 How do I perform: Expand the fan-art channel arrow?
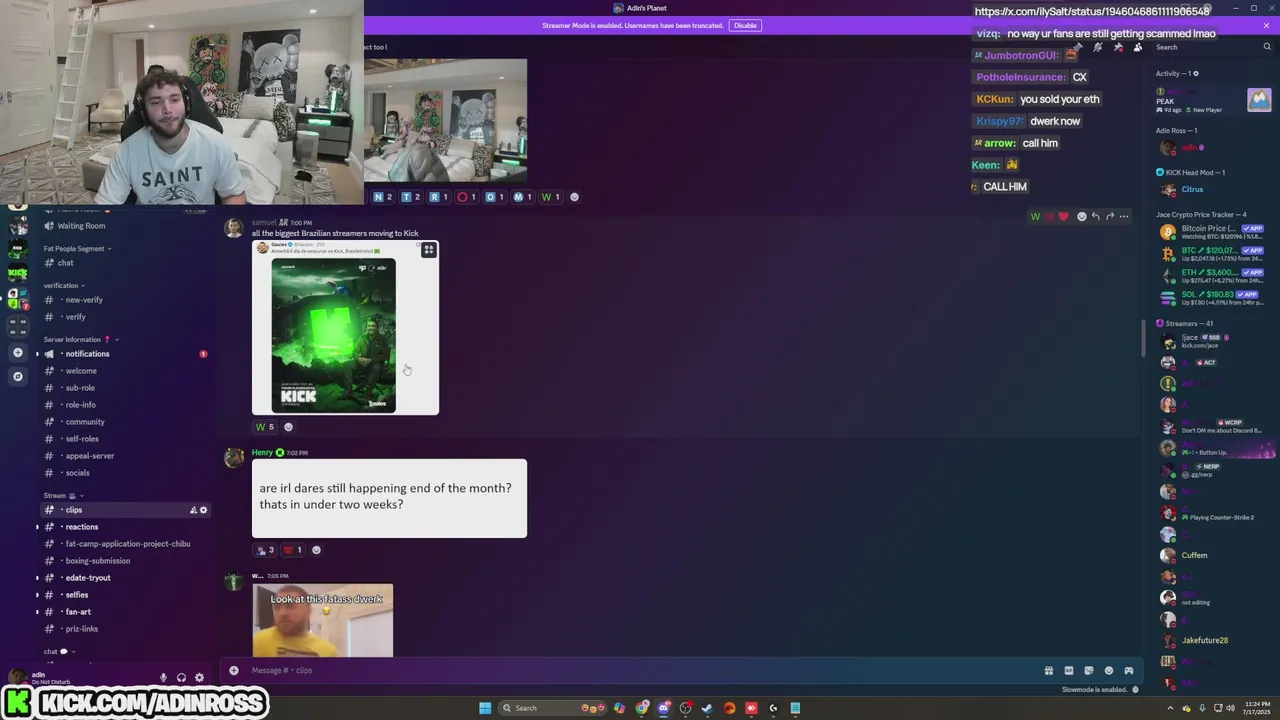point(38,612)
